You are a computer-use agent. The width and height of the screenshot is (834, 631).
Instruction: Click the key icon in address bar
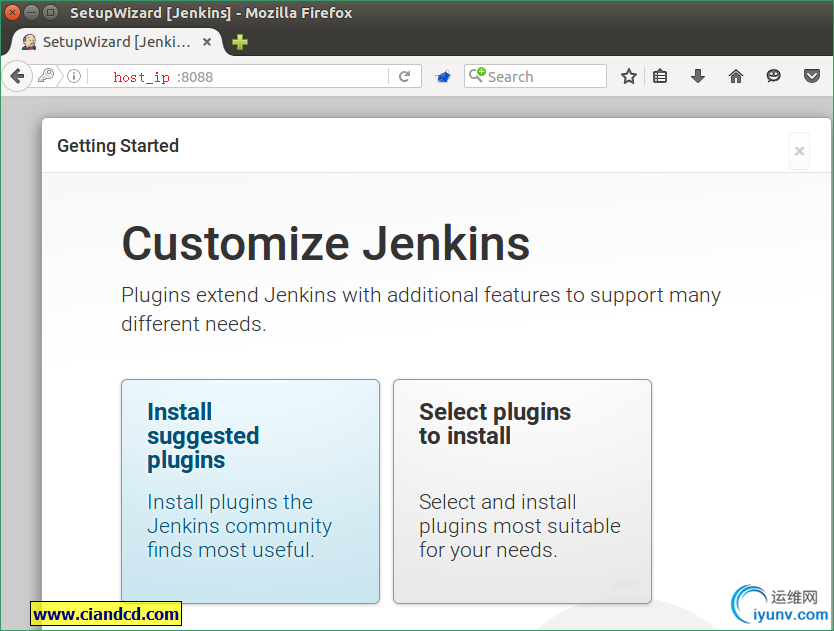pos(46,76)
